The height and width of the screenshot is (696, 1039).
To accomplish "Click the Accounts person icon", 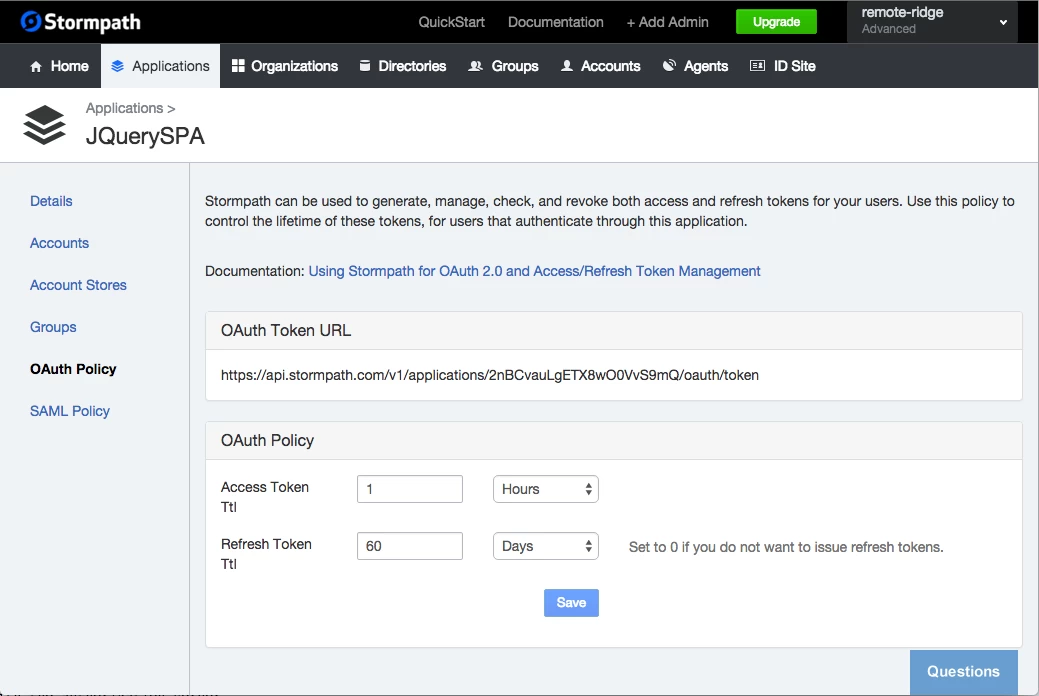I will click(x=567, y=66).
